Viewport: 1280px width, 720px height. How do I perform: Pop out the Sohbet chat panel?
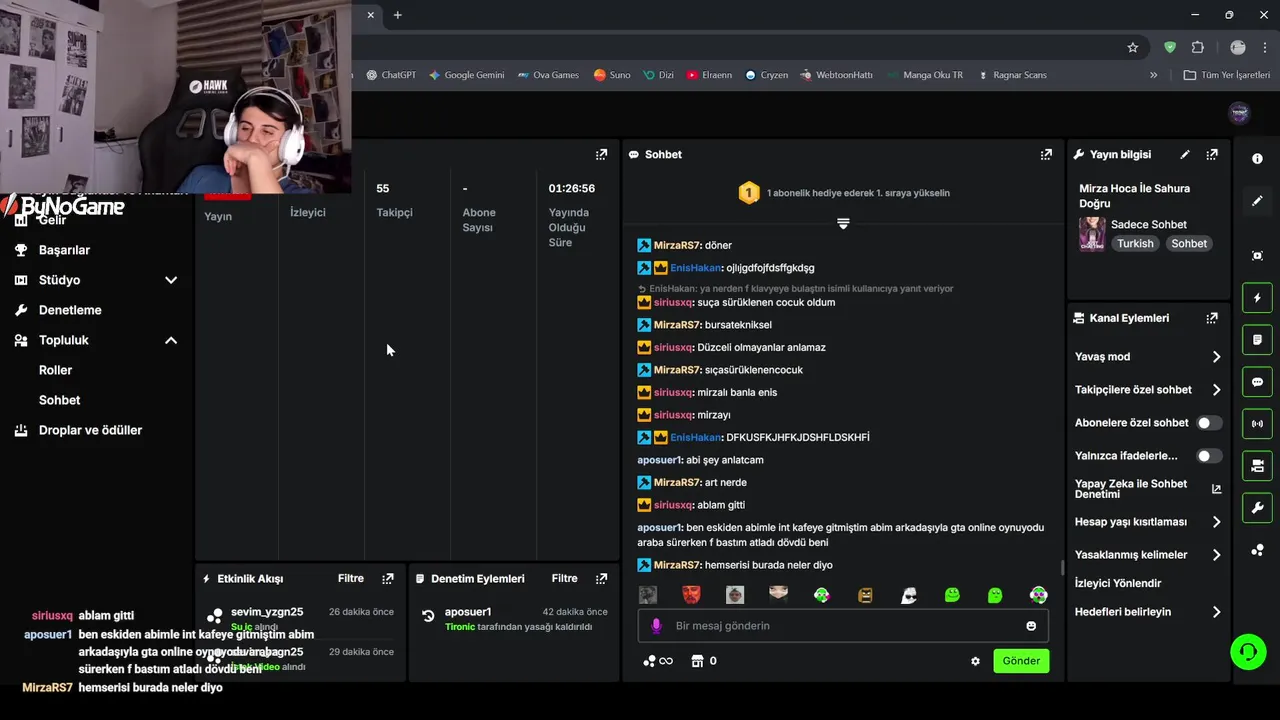pyautogui.click(x=1046, y=154)
